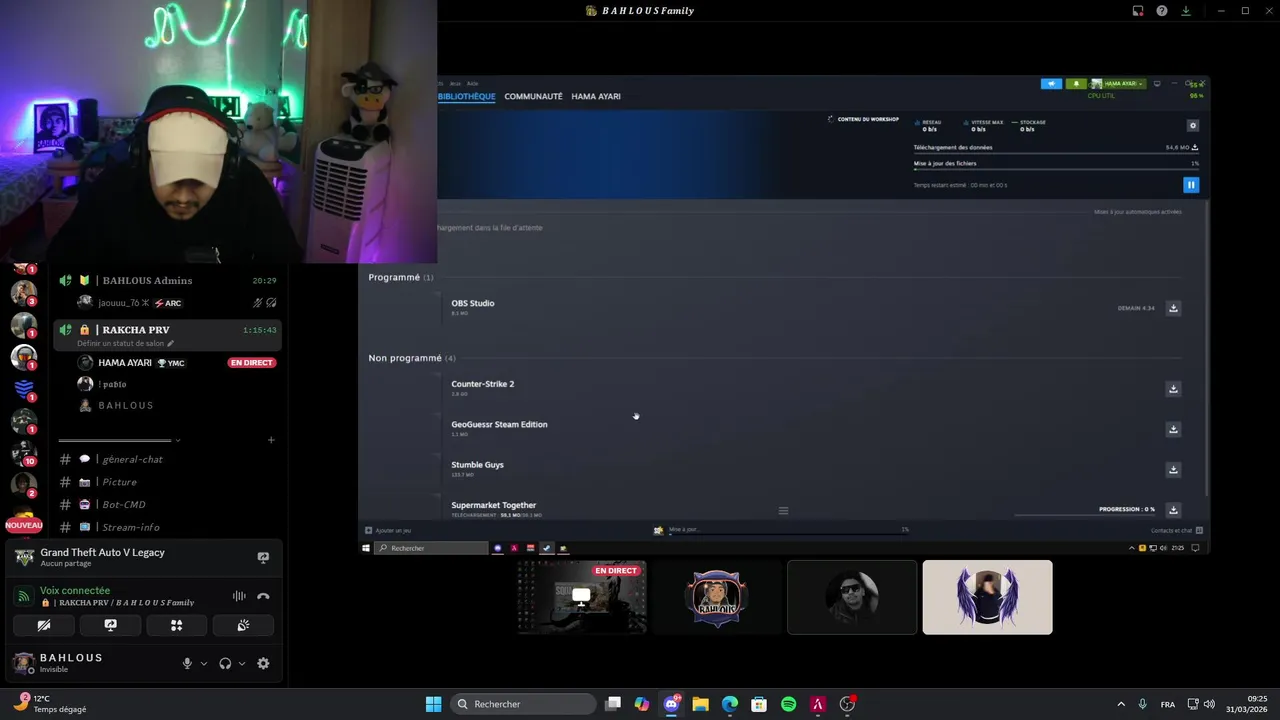Open Steam notifications bell
Image resolution: width=1280 pixels, height=720 pixels.
tap(1076, 84)
